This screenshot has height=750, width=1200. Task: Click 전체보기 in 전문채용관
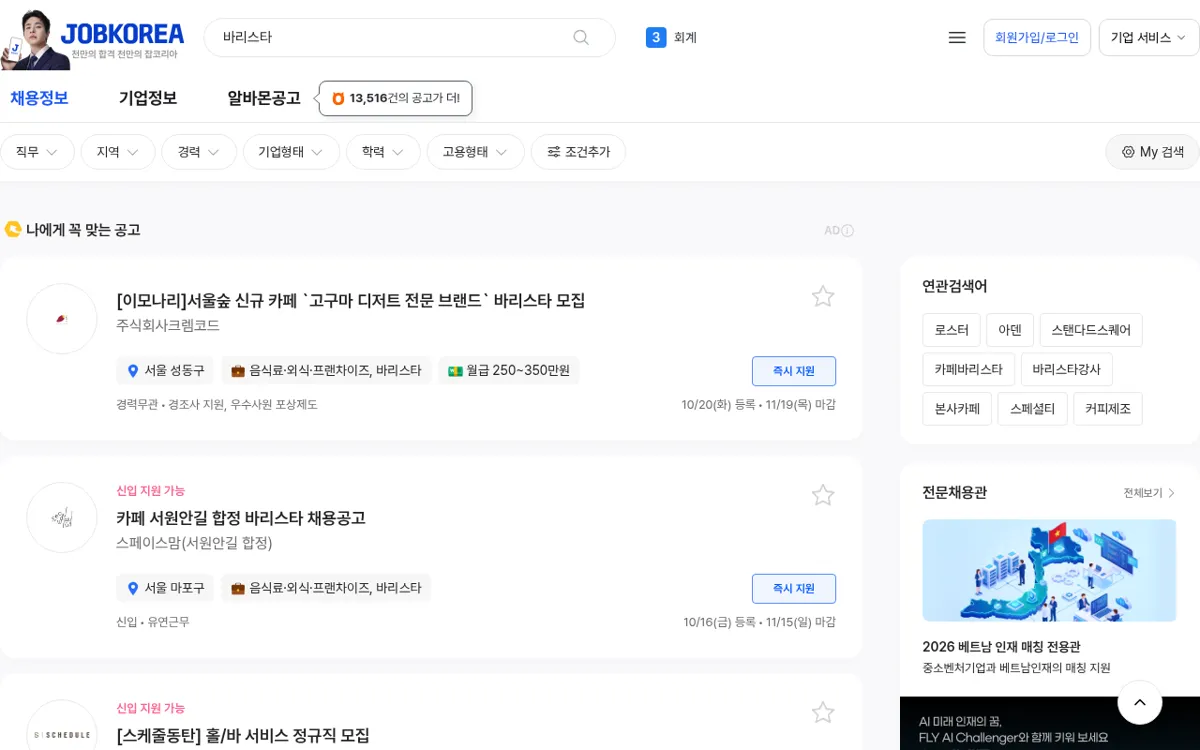pos(1149,493)
